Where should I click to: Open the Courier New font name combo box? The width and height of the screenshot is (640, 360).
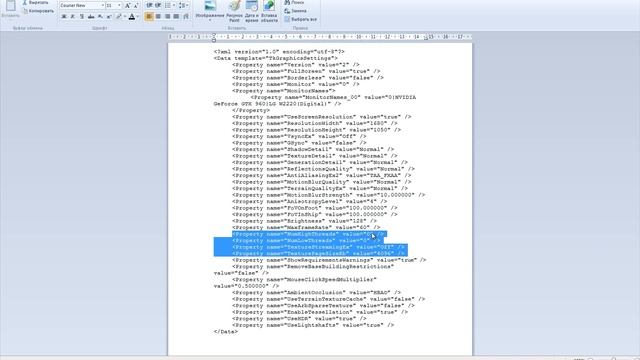click(82, 6)
